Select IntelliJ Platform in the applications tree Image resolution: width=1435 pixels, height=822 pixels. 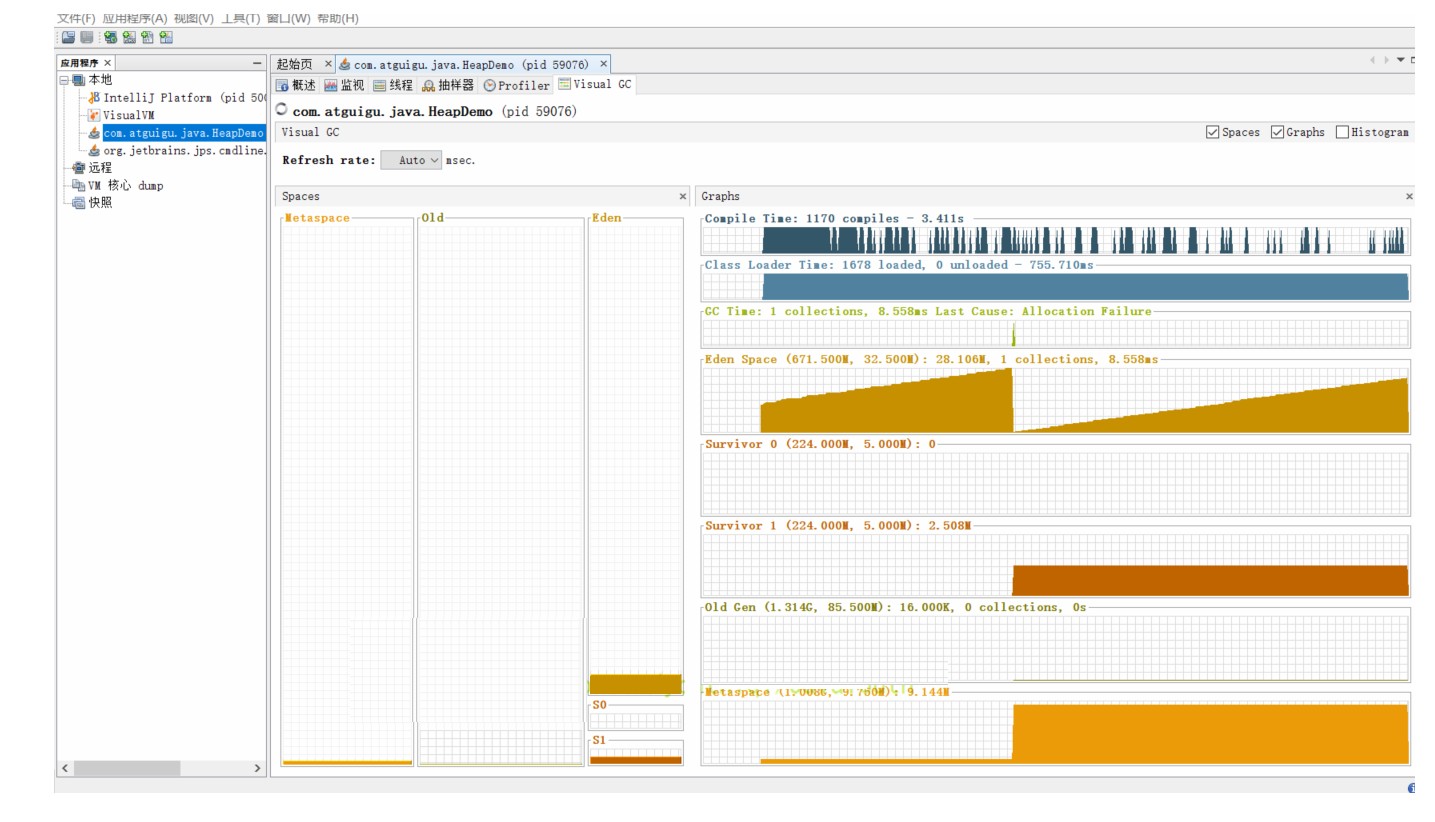point(185,98)
